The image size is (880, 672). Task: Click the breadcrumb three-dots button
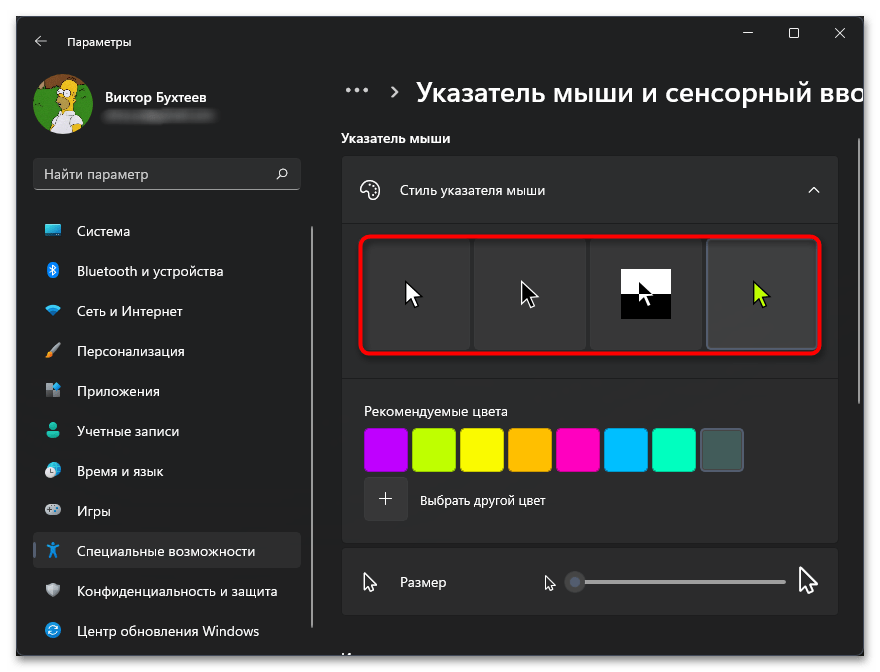pyautogui.click(x=357, y=91)
